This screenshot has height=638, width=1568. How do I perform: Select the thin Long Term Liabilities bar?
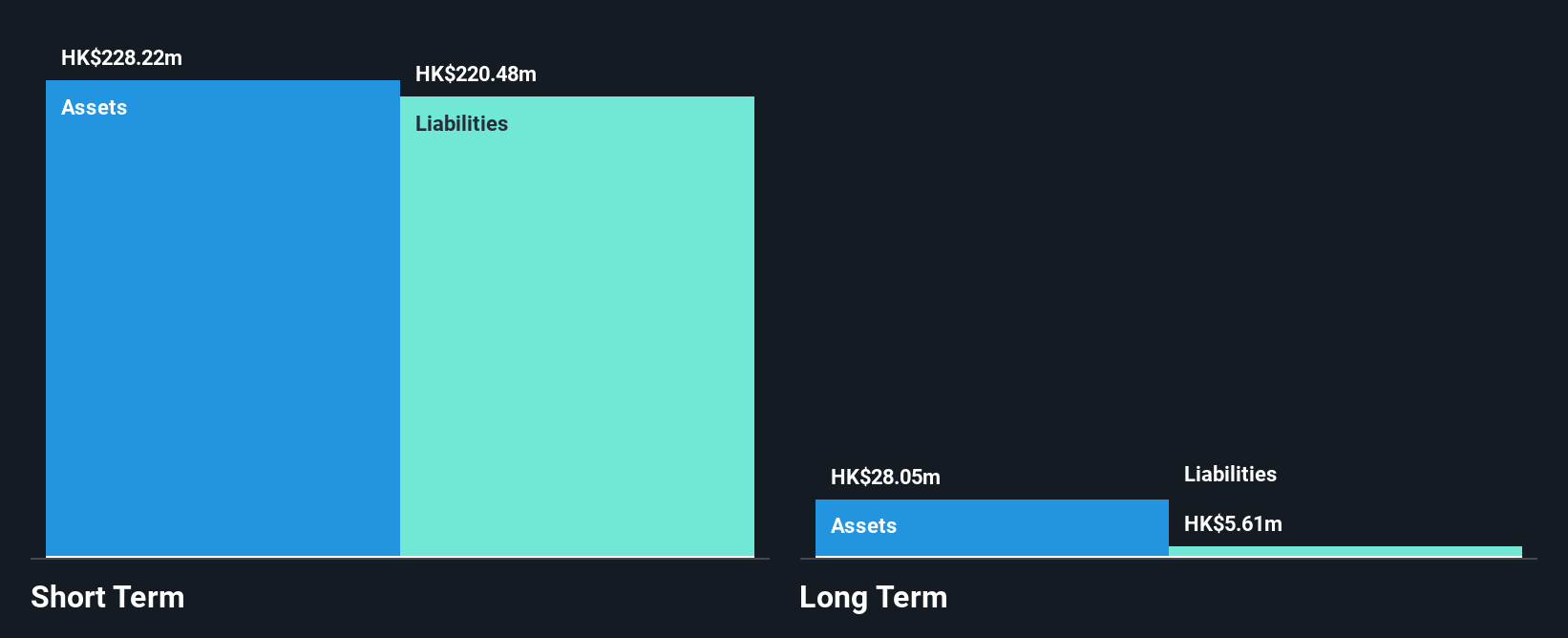pyautogui.click(x=1346, y=551)
